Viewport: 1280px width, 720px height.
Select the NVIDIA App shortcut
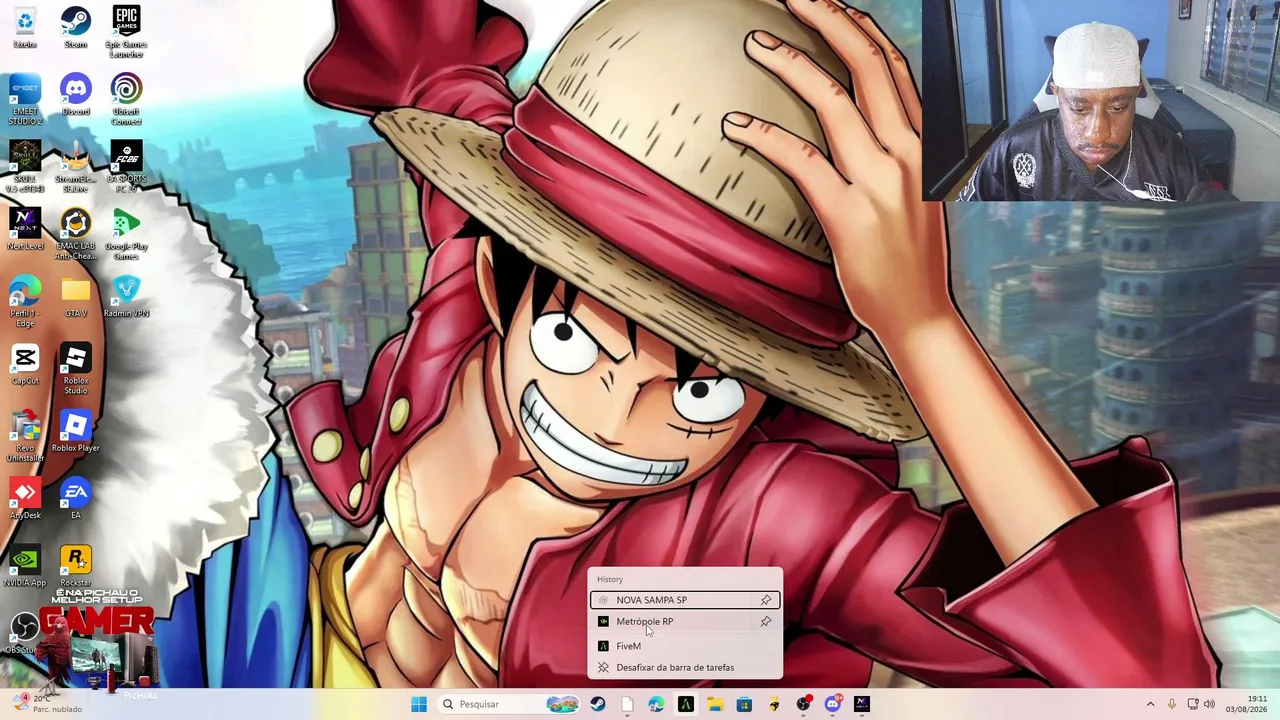[25, 565]
